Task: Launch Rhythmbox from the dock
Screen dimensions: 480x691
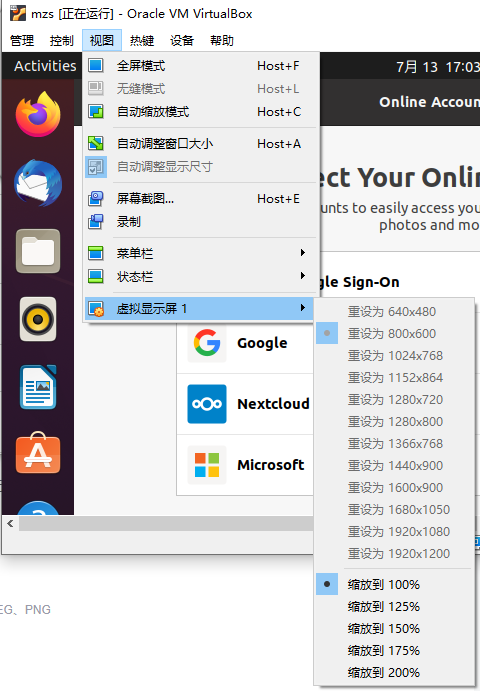Action: click(38, 319)
